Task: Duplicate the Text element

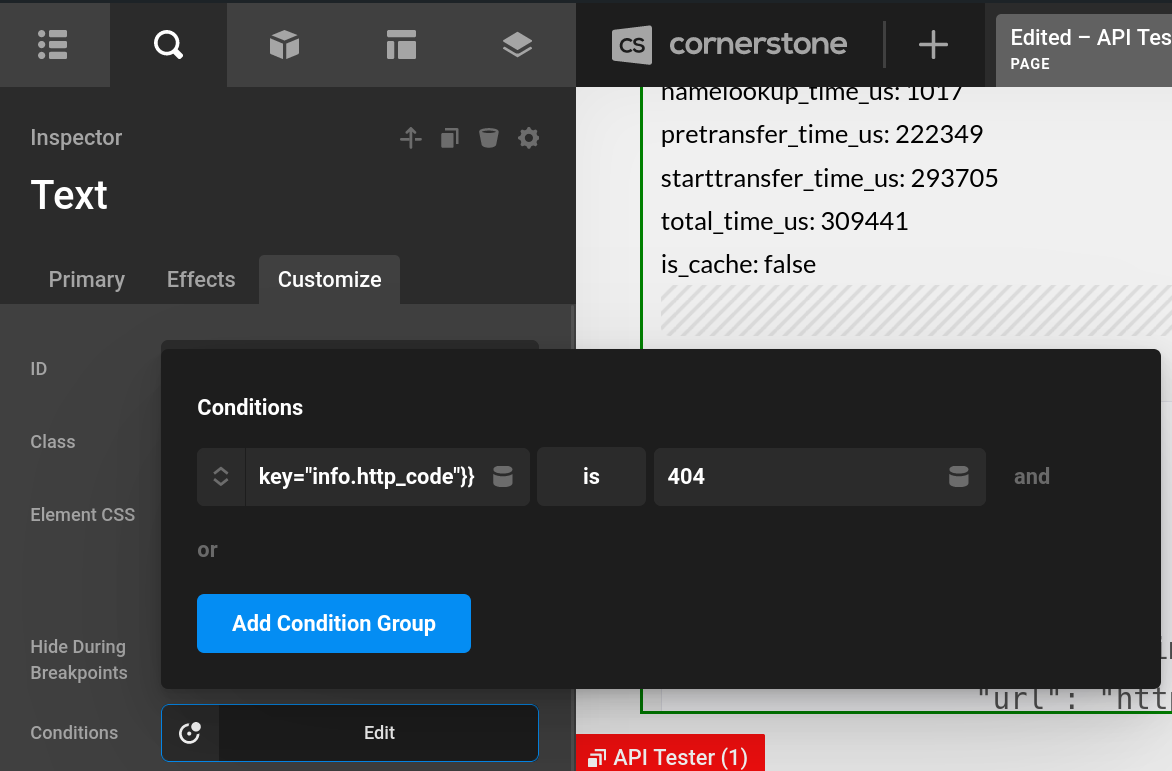Action: coord(449,138)
